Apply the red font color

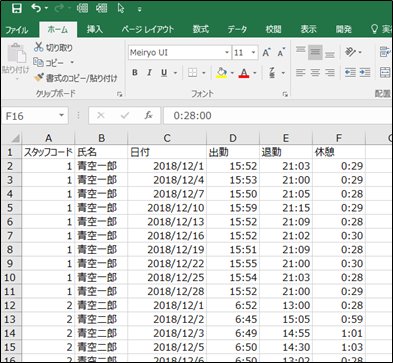pos(244,72)
